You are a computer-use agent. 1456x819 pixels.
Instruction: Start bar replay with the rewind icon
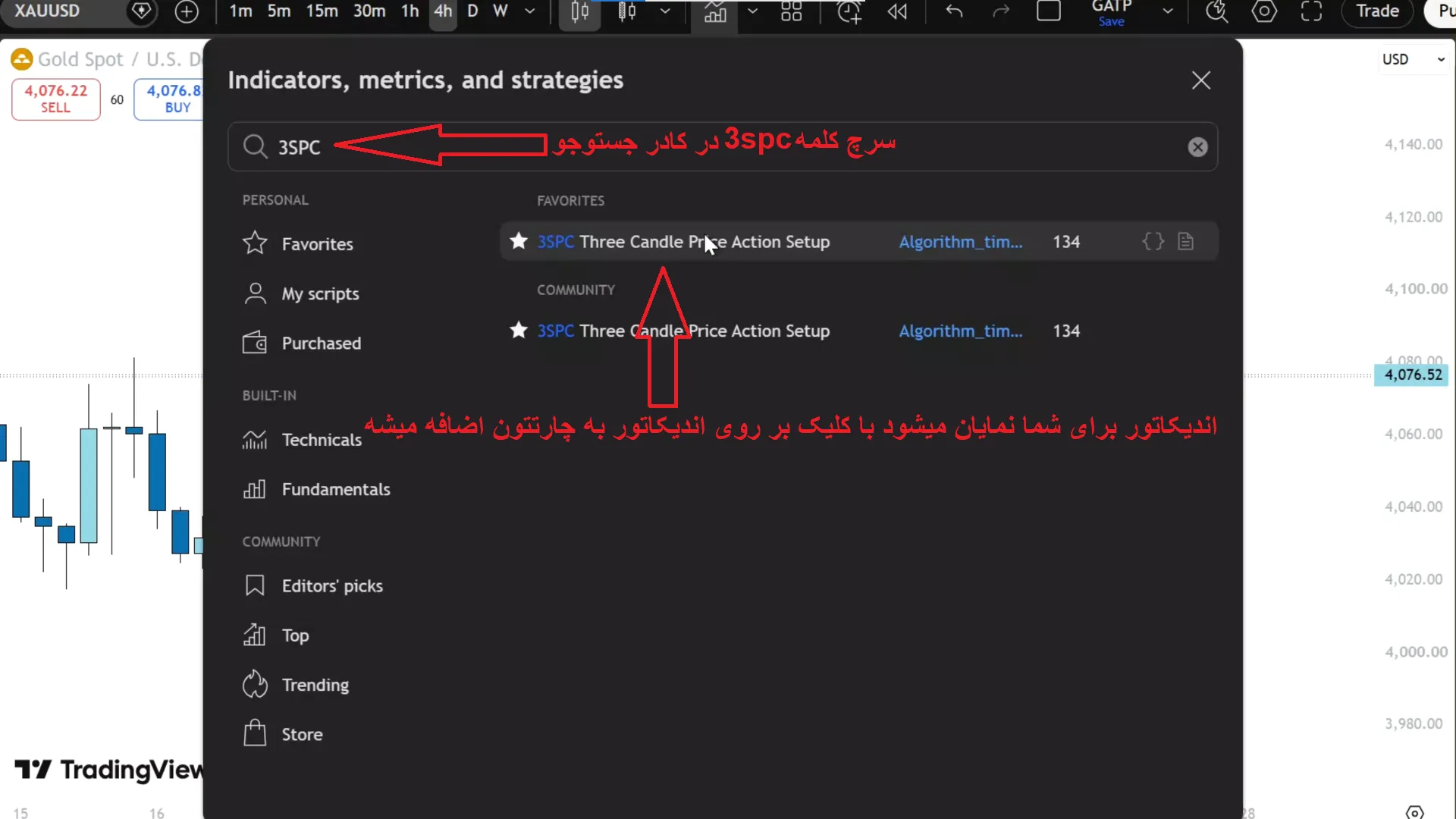898,11
